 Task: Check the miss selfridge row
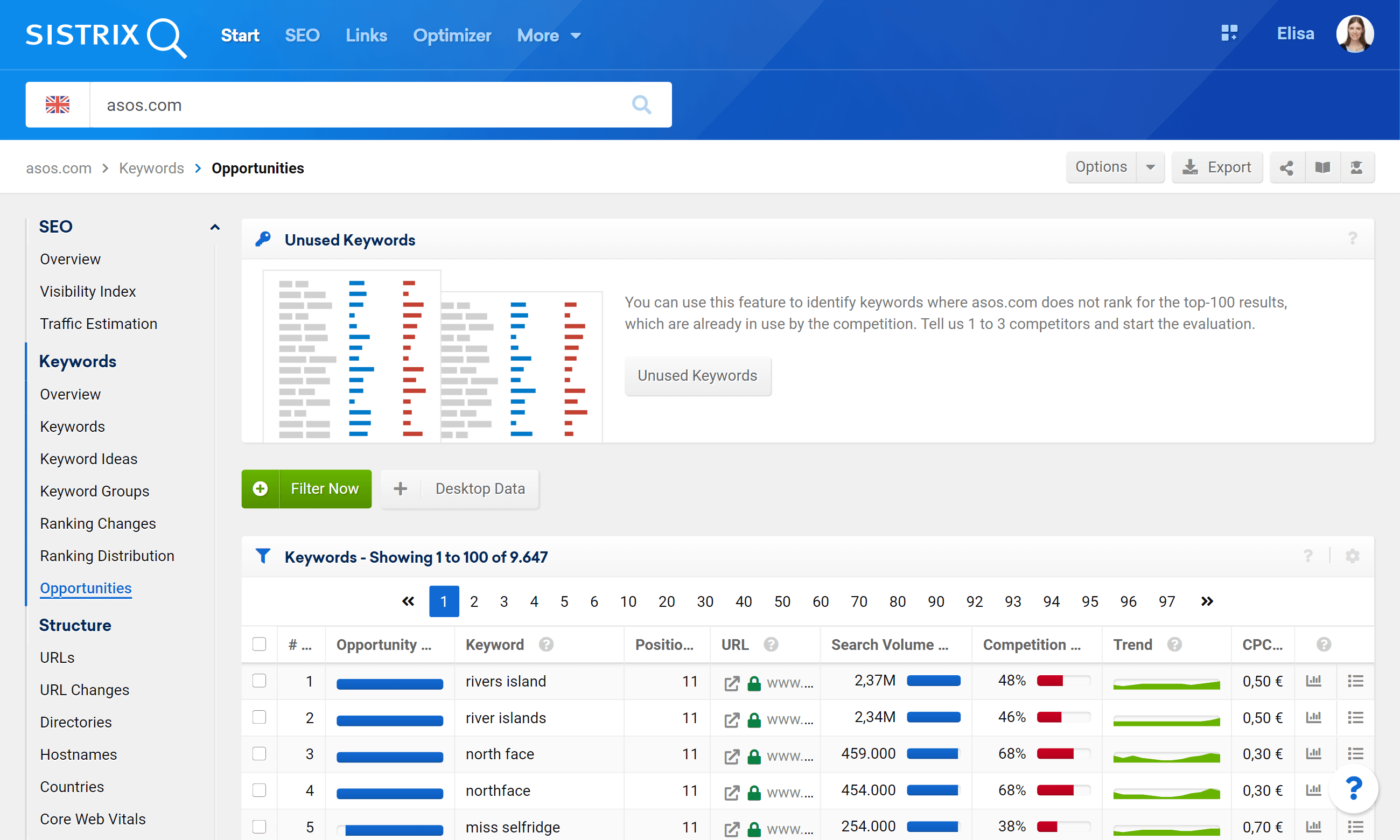259,827
